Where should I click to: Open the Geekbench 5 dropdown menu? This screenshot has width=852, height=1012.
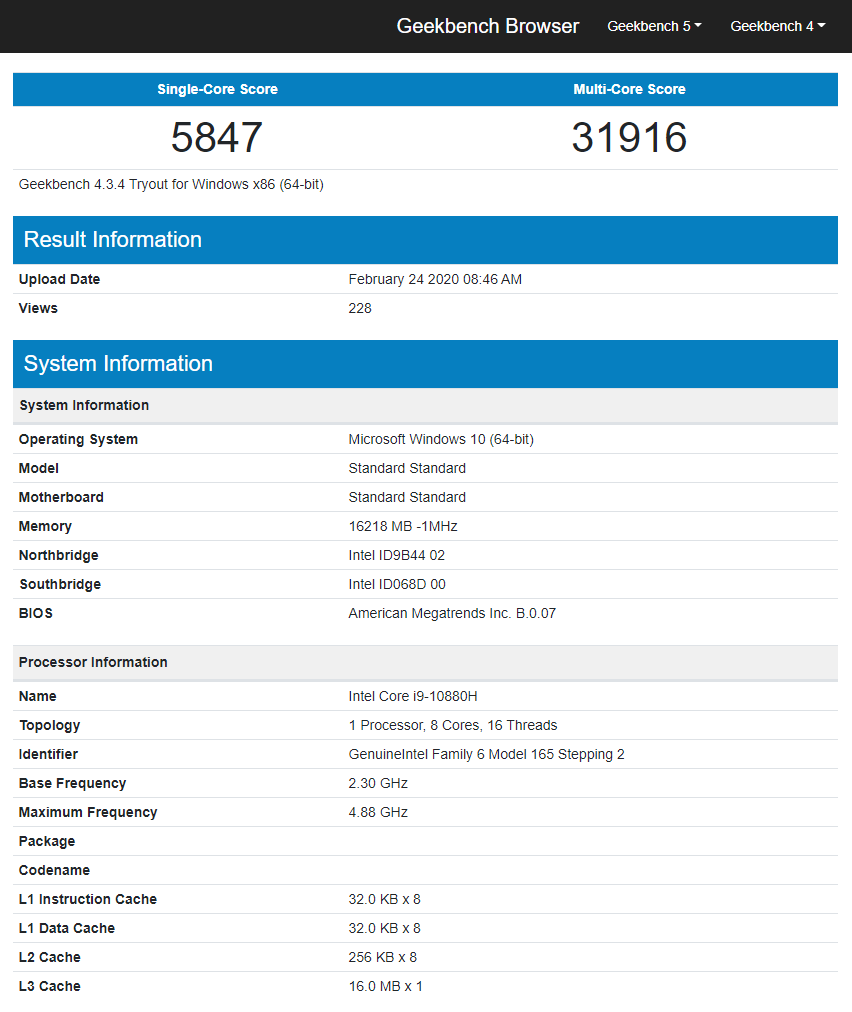pyautogui.click(x=654, y=26)
